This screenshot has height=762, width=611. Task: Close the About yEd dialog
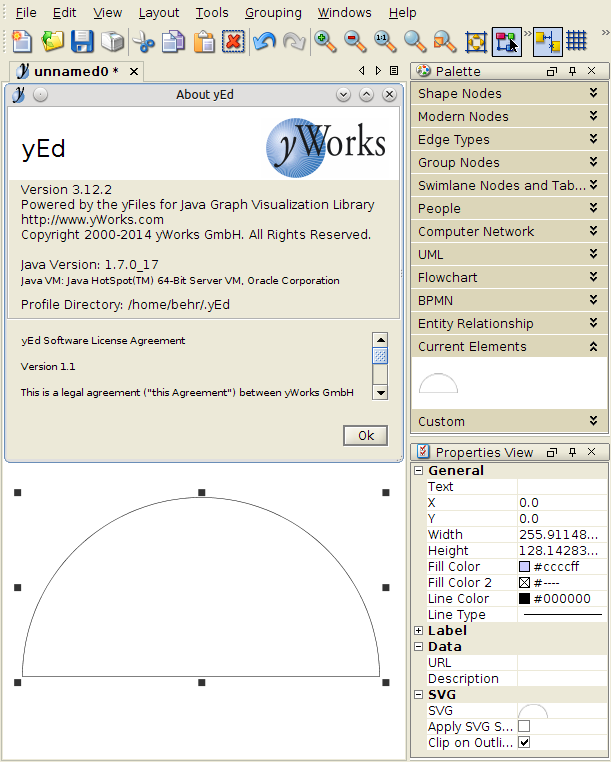389,94
